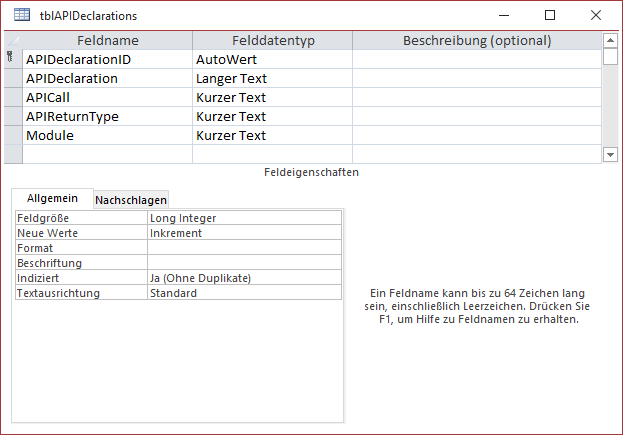This screenshot has width=623, height=435.
Task: Click the table icon in the title bar
Action: pyautogui.click(x=22, y=15)
